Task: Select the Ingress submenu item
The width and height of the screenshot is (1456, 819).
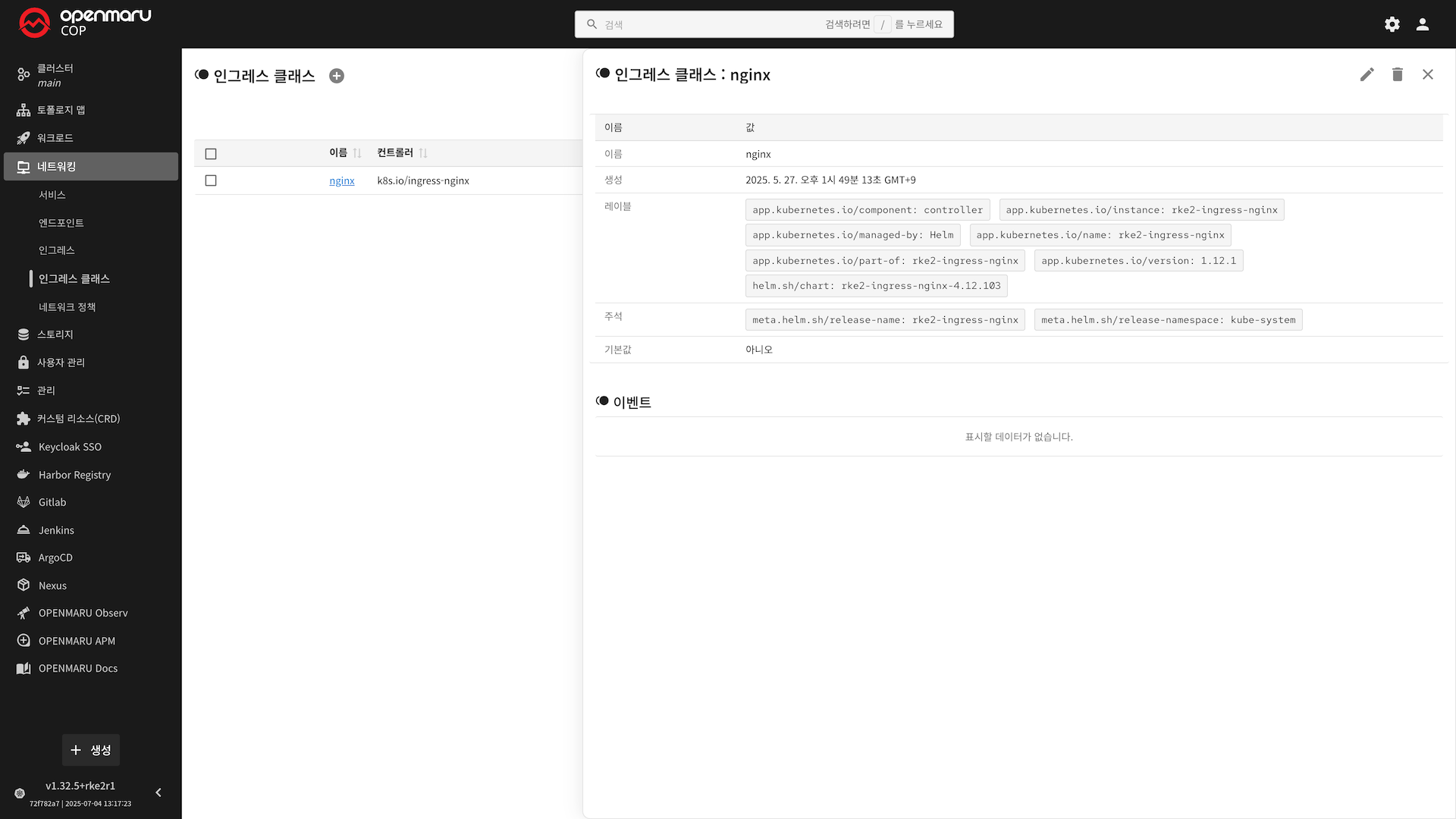Action: point(57,250)
